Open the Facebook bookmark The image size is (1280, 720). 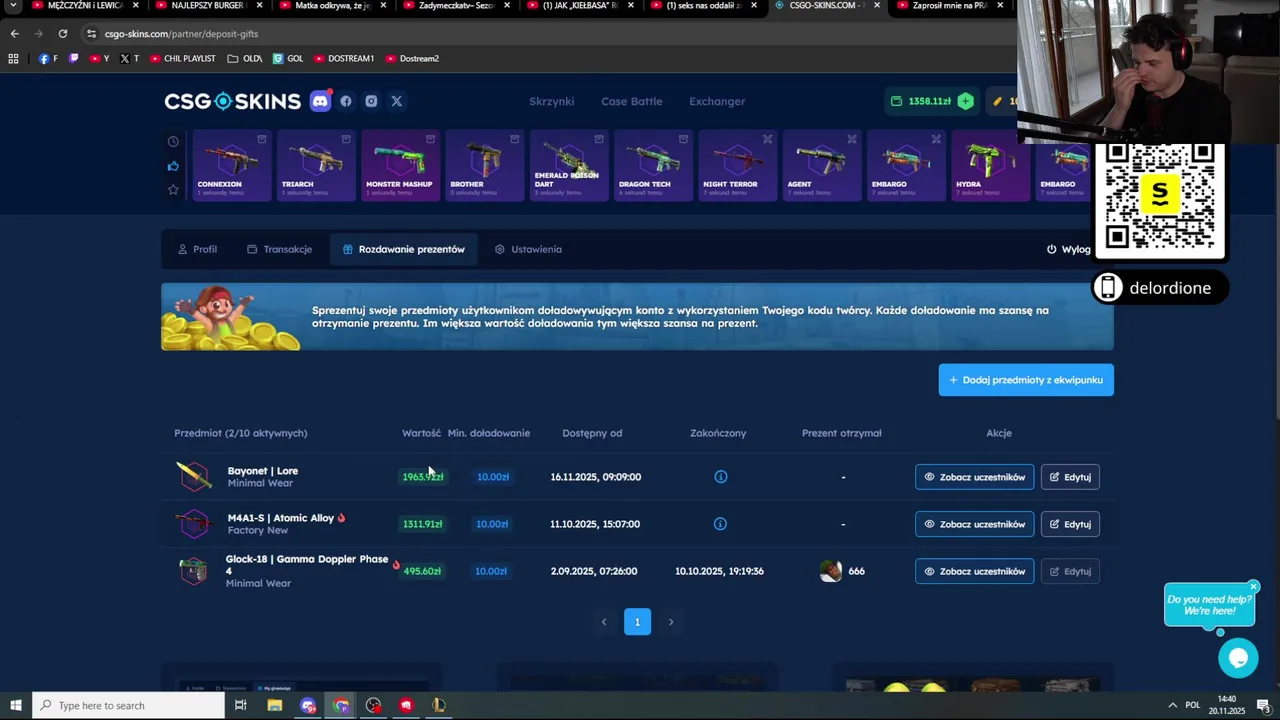(47, 59)
